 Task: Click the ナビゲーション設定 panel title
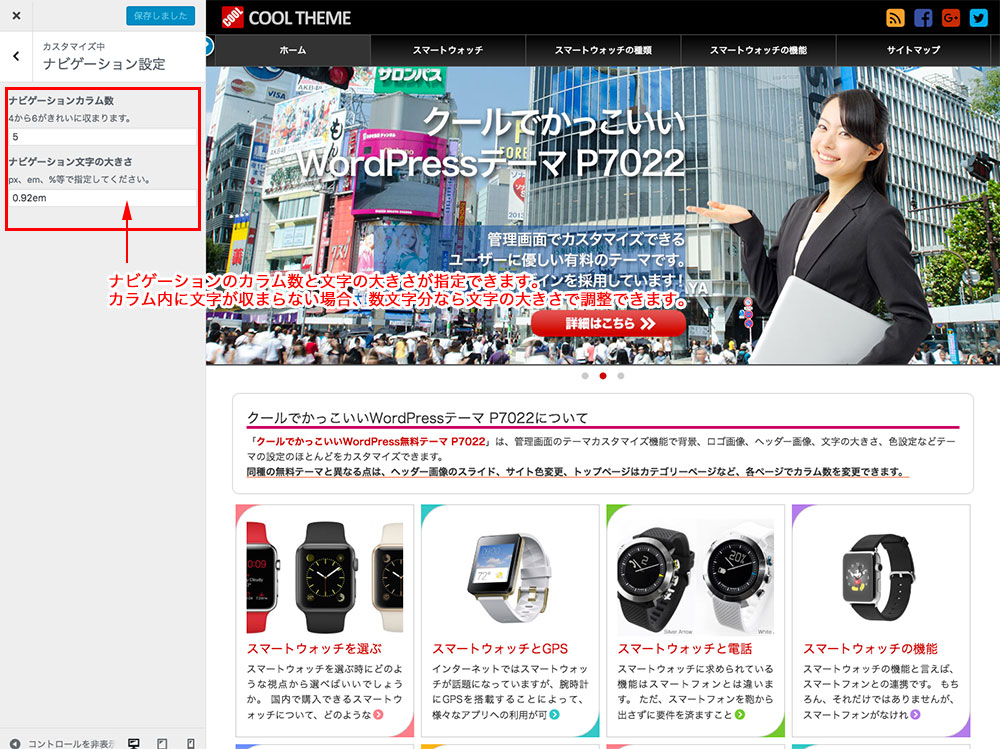pyautogui.click(x=104, y=64)
